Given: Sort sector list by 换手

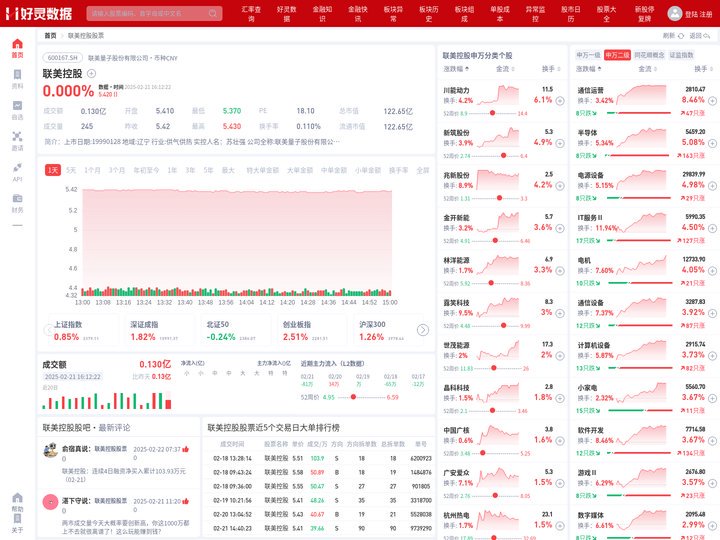Looking at the screenshot, I should [x=703, y=69].
